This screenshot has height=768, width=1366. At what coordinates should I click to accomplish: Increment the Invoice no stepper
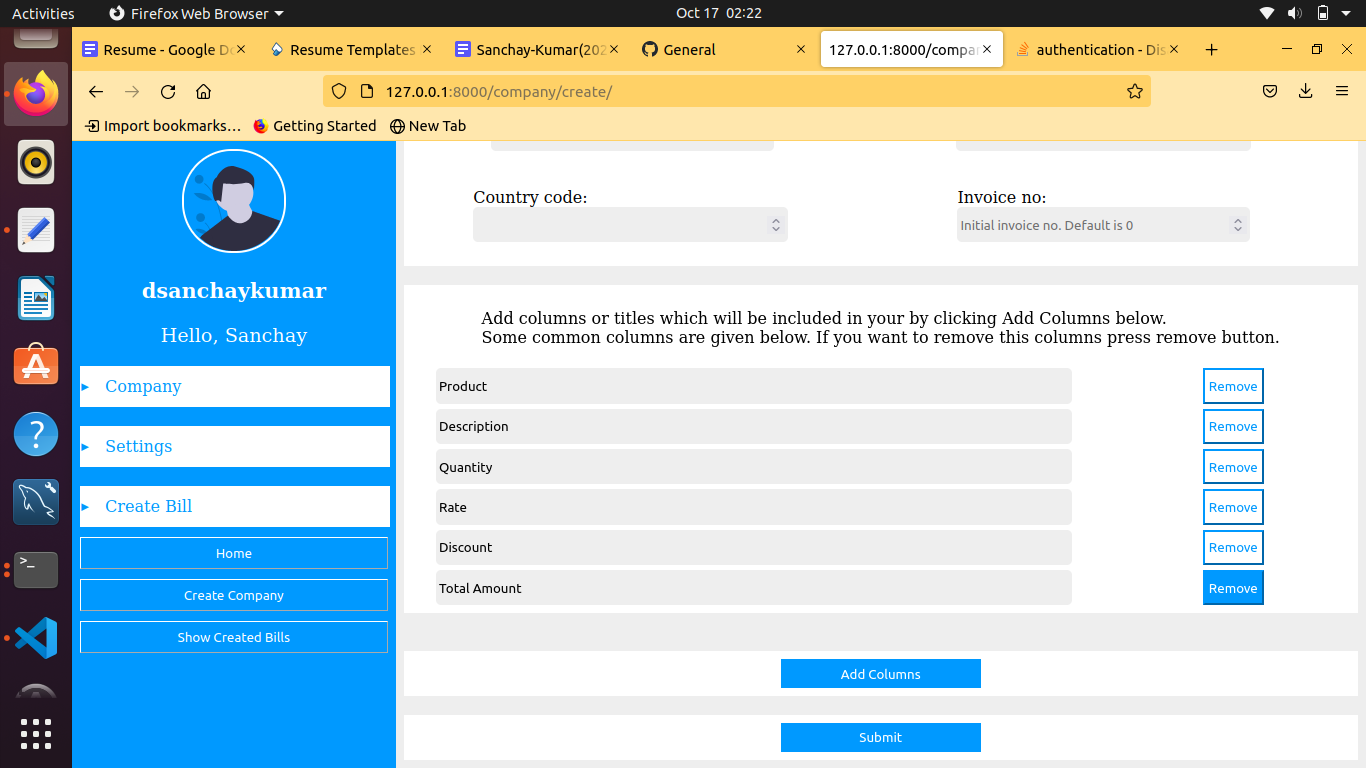1238,220
